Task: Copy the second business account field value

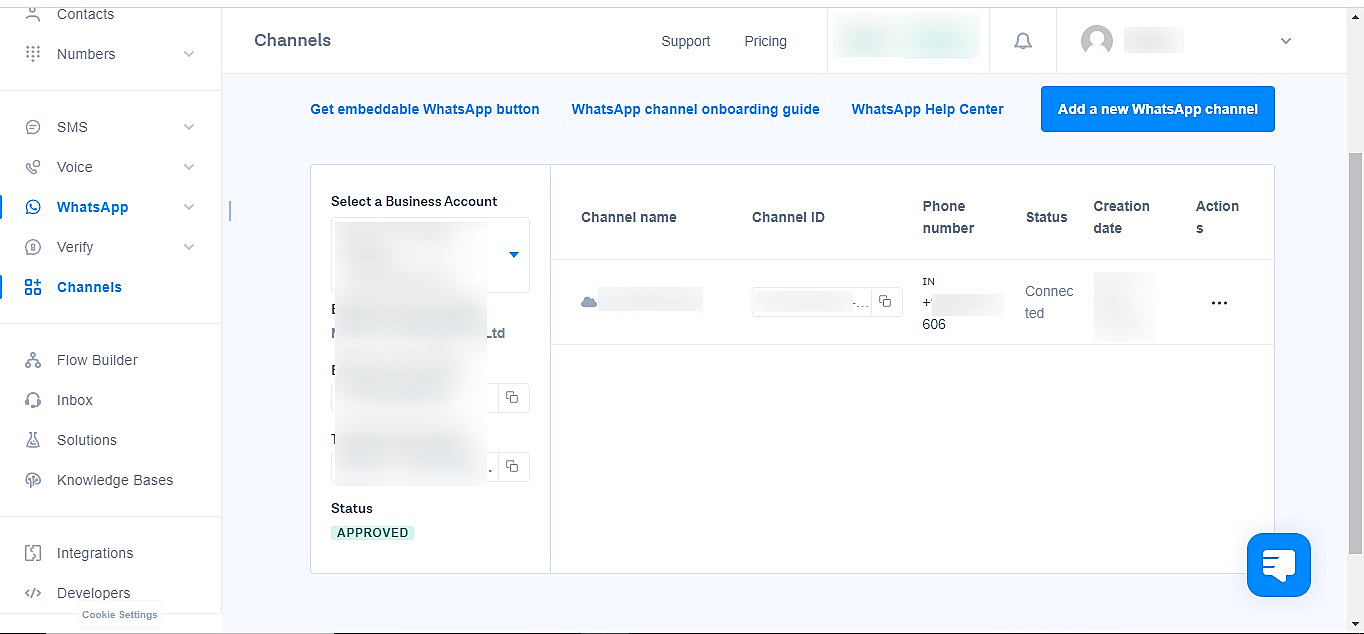Action: point(512,466)
